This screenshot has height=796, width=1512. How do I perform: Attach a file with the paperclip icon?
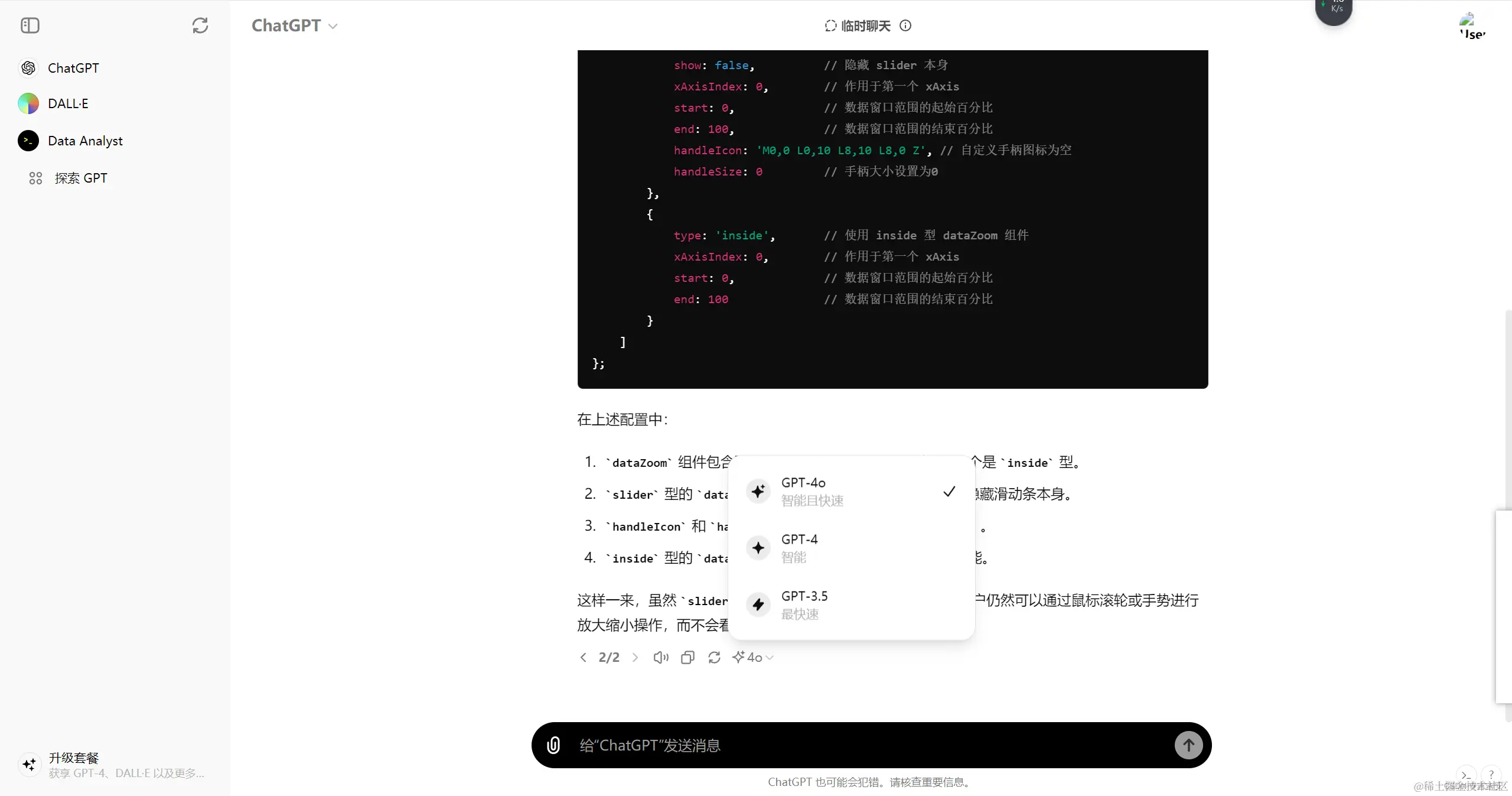553,745
